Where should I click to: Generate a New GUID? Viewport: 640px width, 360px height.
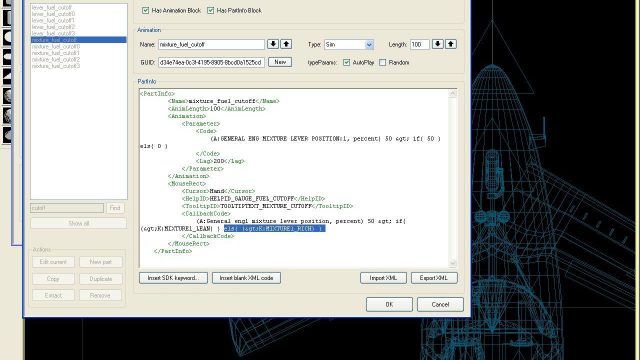point(280,62)
